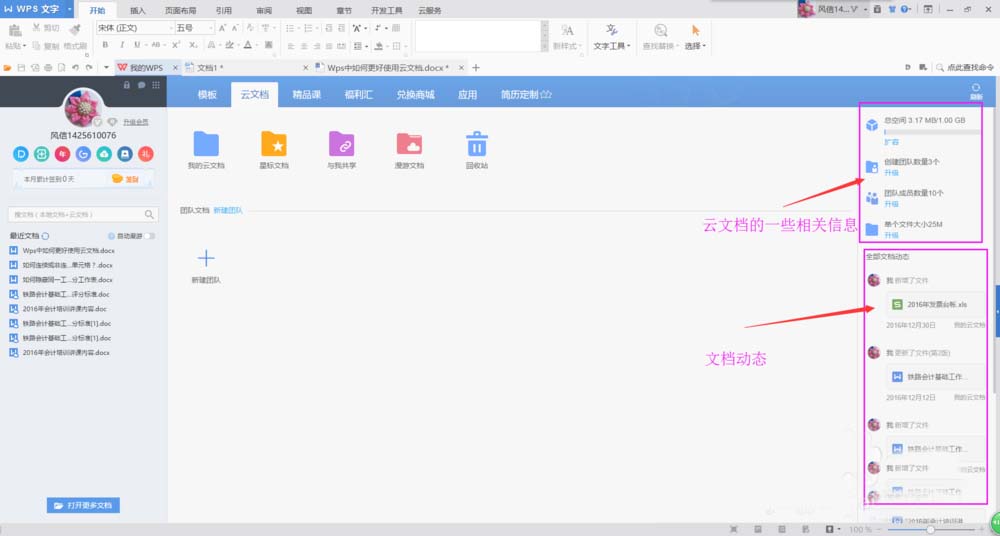The height and width of the screenshot is (536, 1000).
Task: Click the refresh circle next to 最近文档
Action: click(45, 236)
